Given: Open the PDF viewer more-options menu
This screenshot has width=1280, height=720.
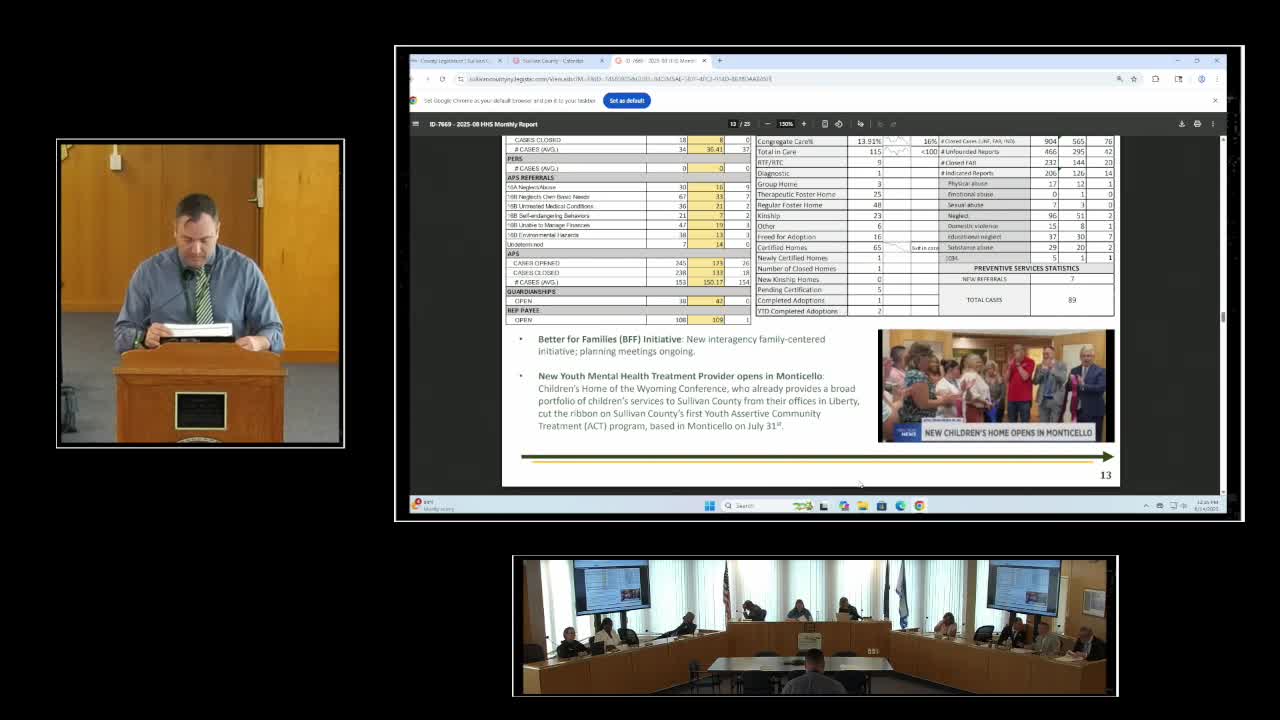Looking at the screenshot, I should click(x=1213, y=124).
